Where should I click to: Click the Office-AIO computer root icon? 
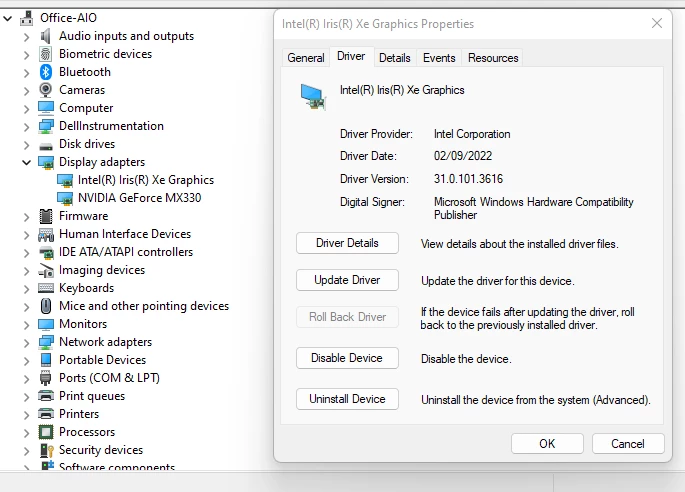coord(27,18)
